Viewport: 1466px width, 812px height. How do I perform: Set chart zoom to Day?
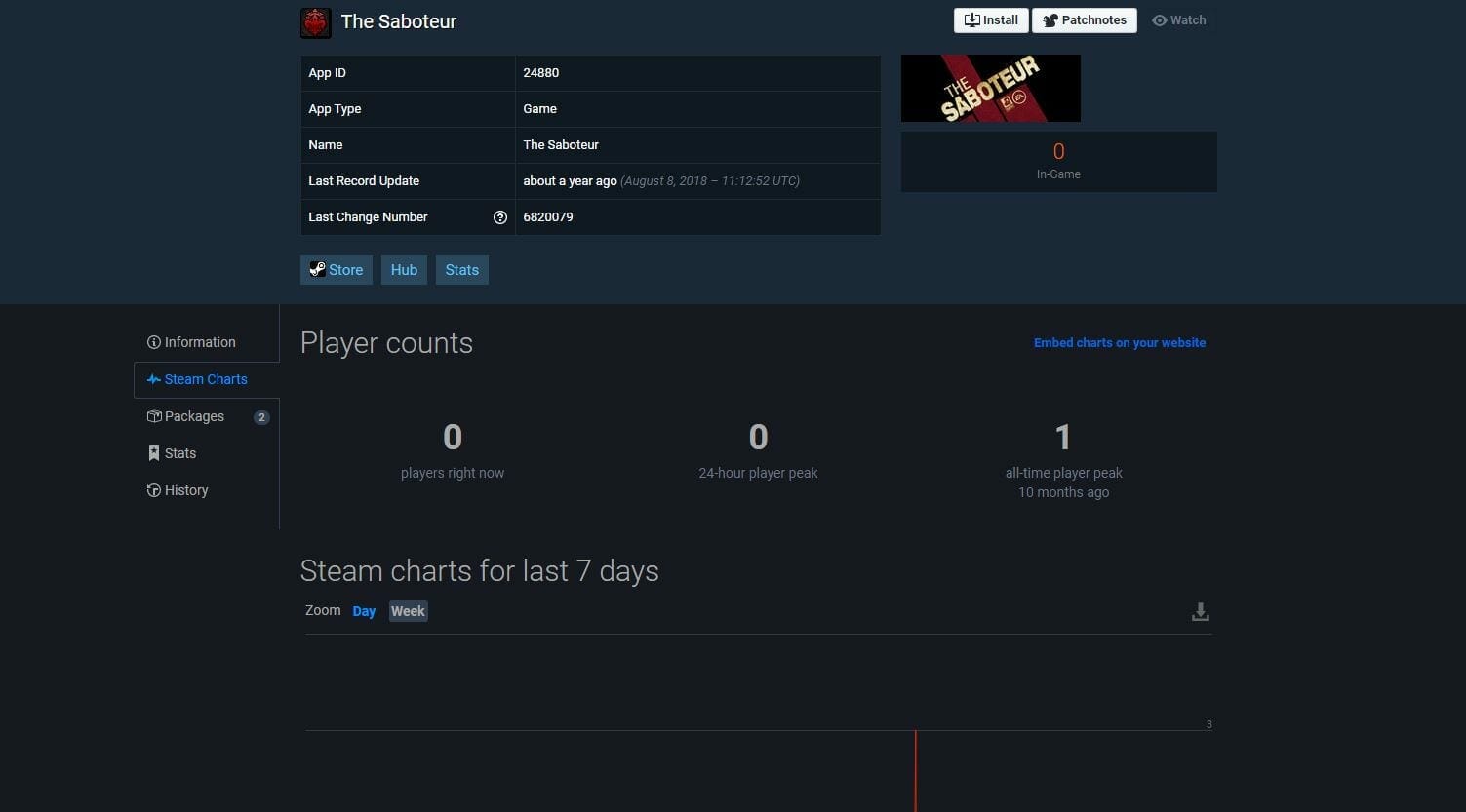point(364,611)
